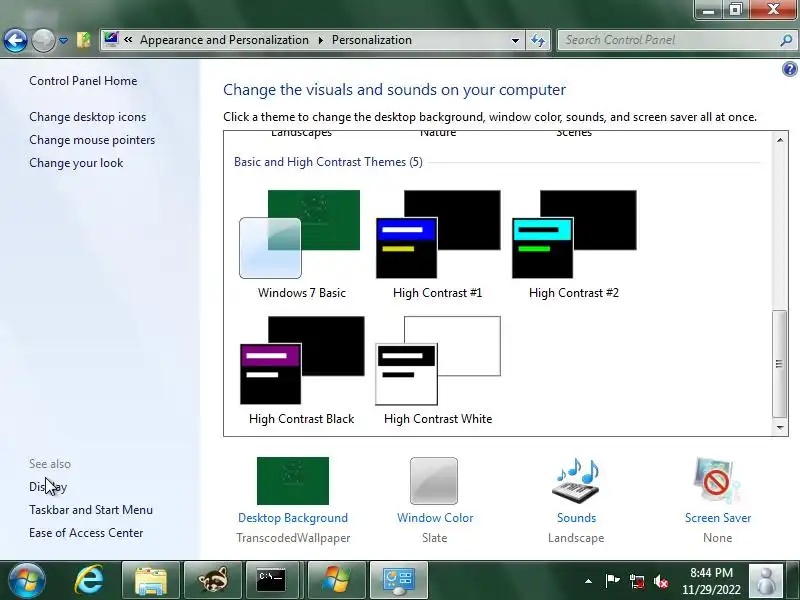The image size is (800, 600).
Task: Click the Back navigation arrow
Action: pos(15,40)
